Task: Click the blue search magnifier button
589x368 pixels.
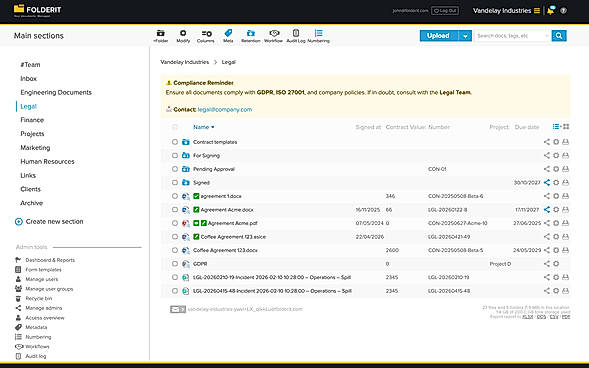Action: pos(559,36)
